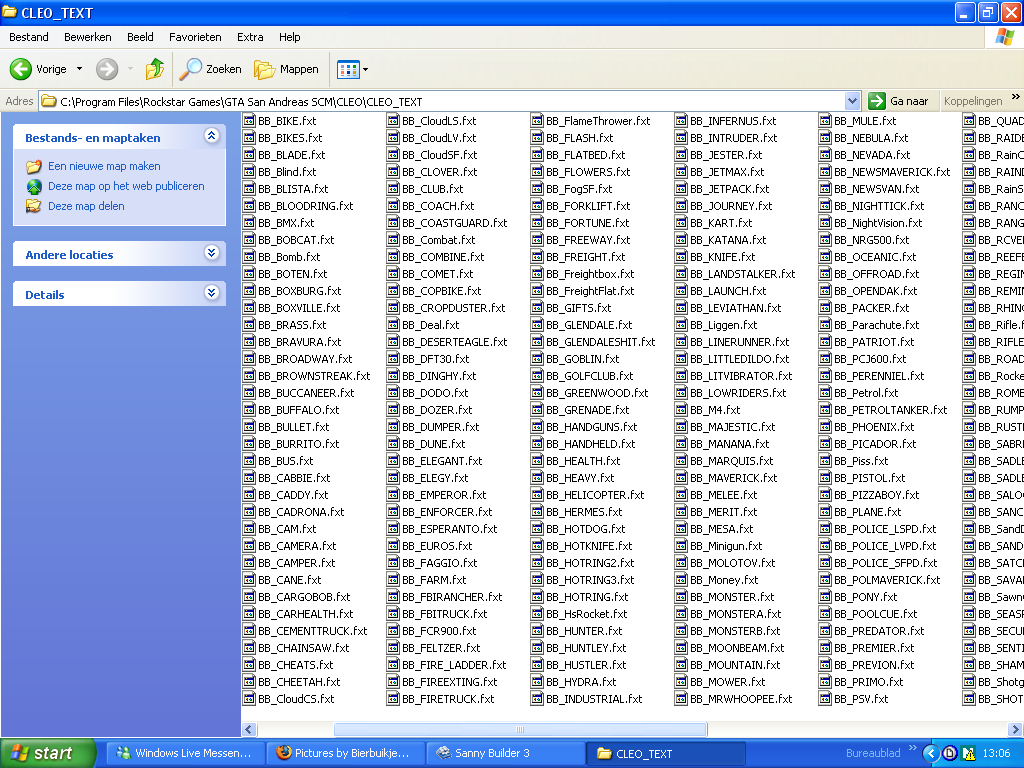Click Een nieuwe map maken link
This screenshot has height=768, width=1024.
click(x=104, y=167)
